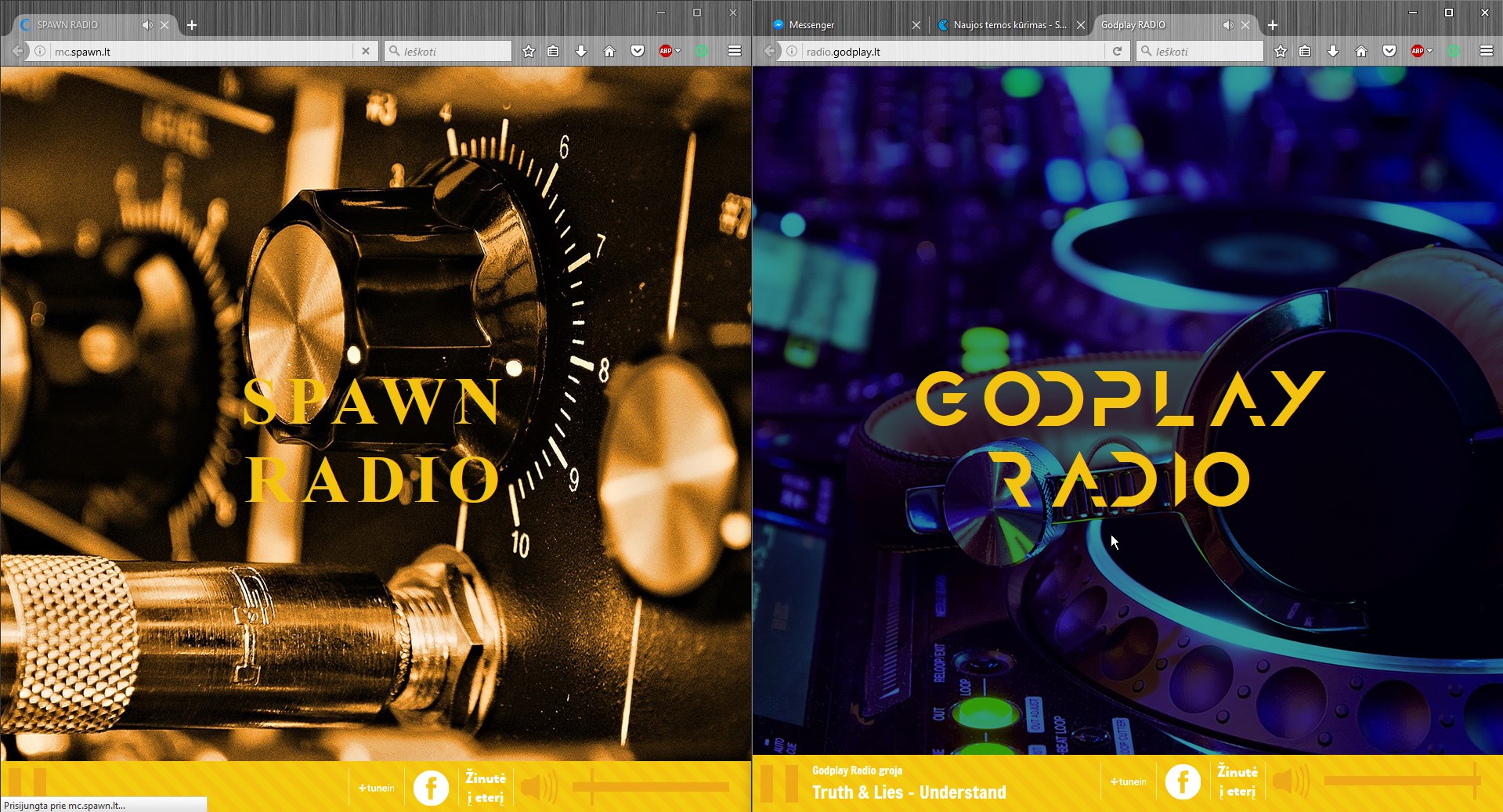The image size is (1503, 812).
Task: Maximize the left browser window
Action: click(x=697, y=13)
